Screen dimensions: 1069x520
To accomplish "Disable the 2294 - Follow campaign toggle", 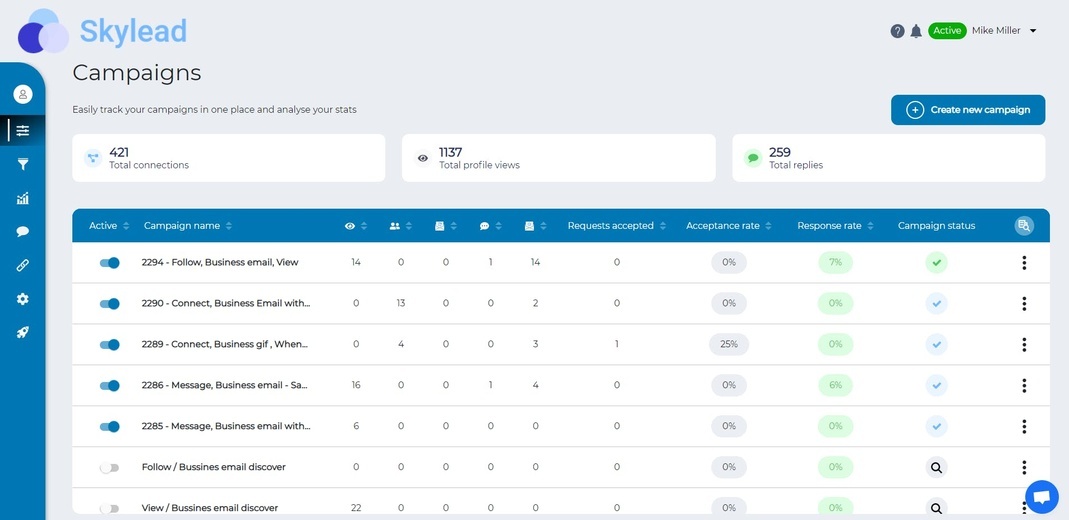I will click(109, 262).
